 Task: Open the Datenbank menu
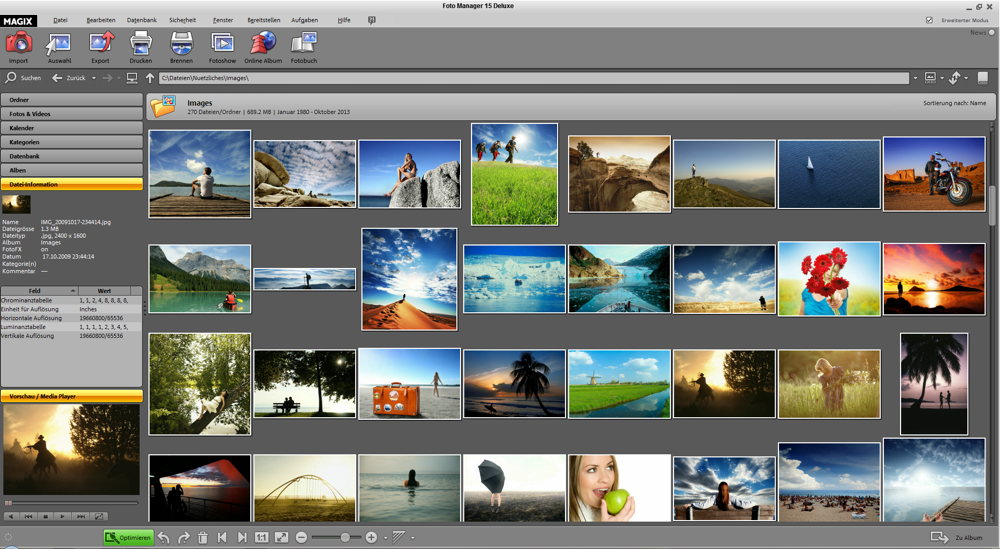(x=142, y=20)
